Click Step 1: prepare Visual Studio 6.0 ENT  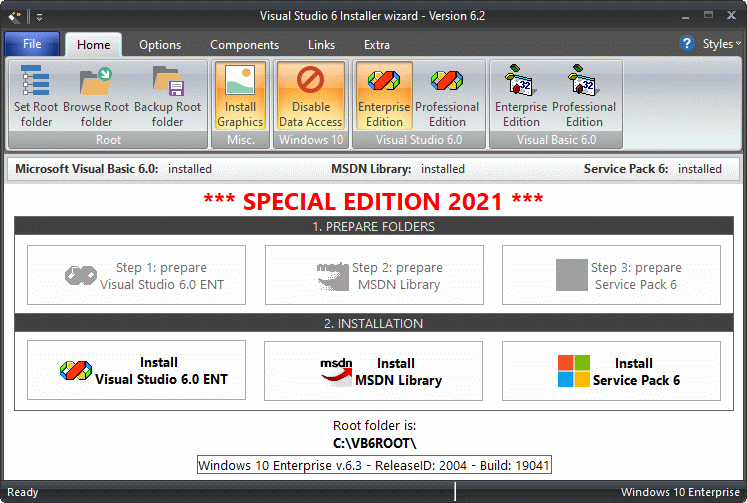(x=136, y=275)
